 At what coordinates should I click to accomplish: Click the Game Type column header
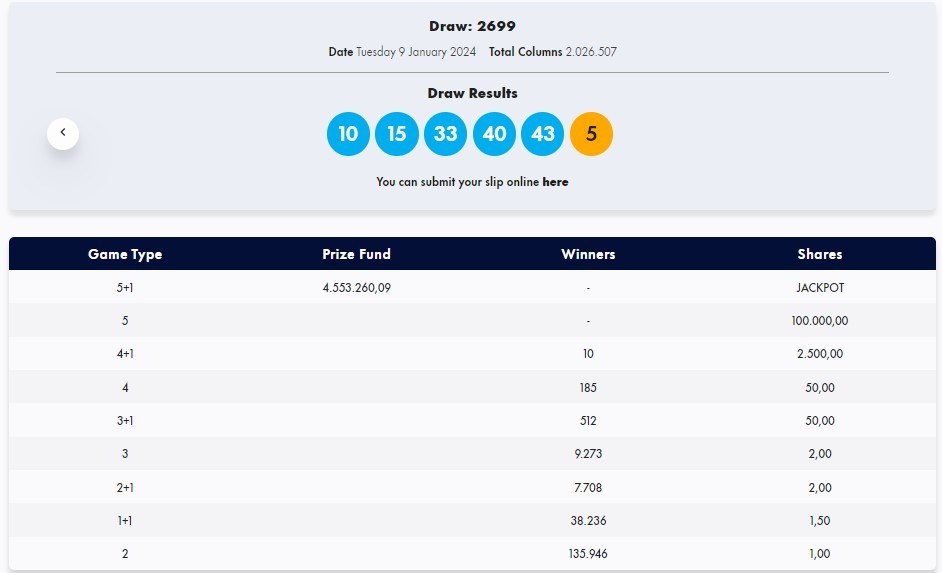[x=125, y=254]
